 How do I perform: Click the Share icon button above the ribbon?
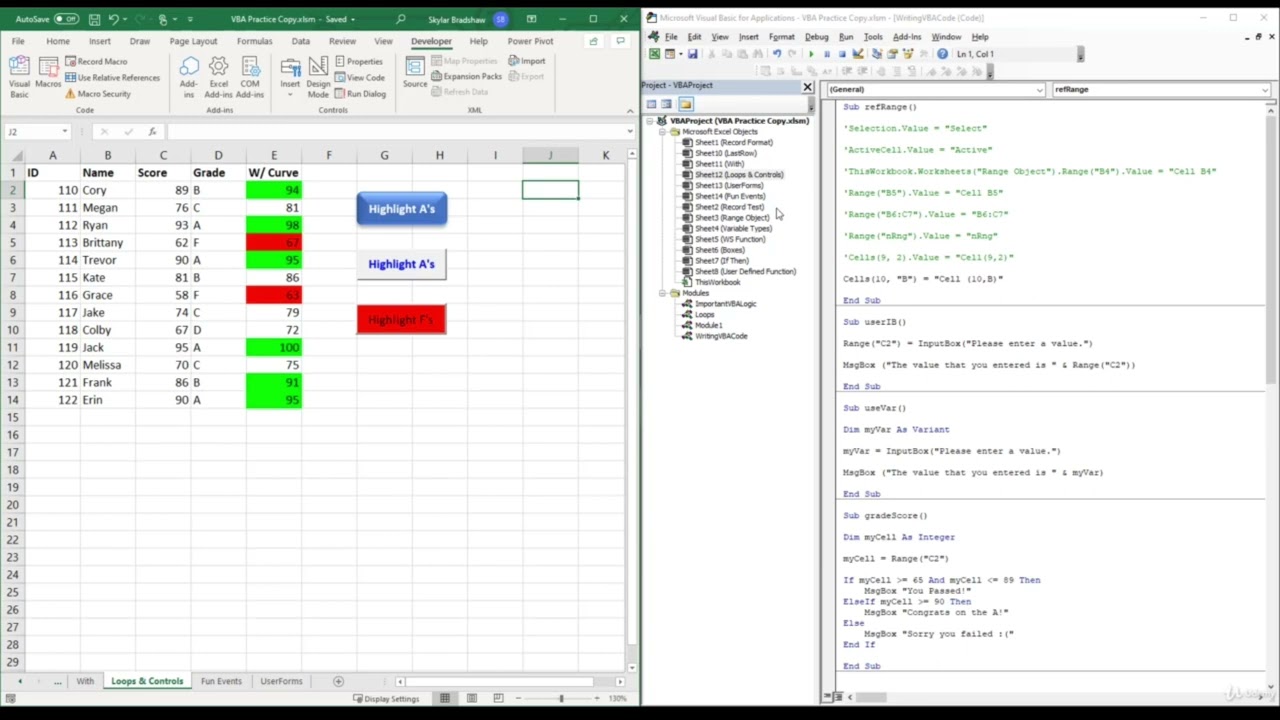click(594, 41)
